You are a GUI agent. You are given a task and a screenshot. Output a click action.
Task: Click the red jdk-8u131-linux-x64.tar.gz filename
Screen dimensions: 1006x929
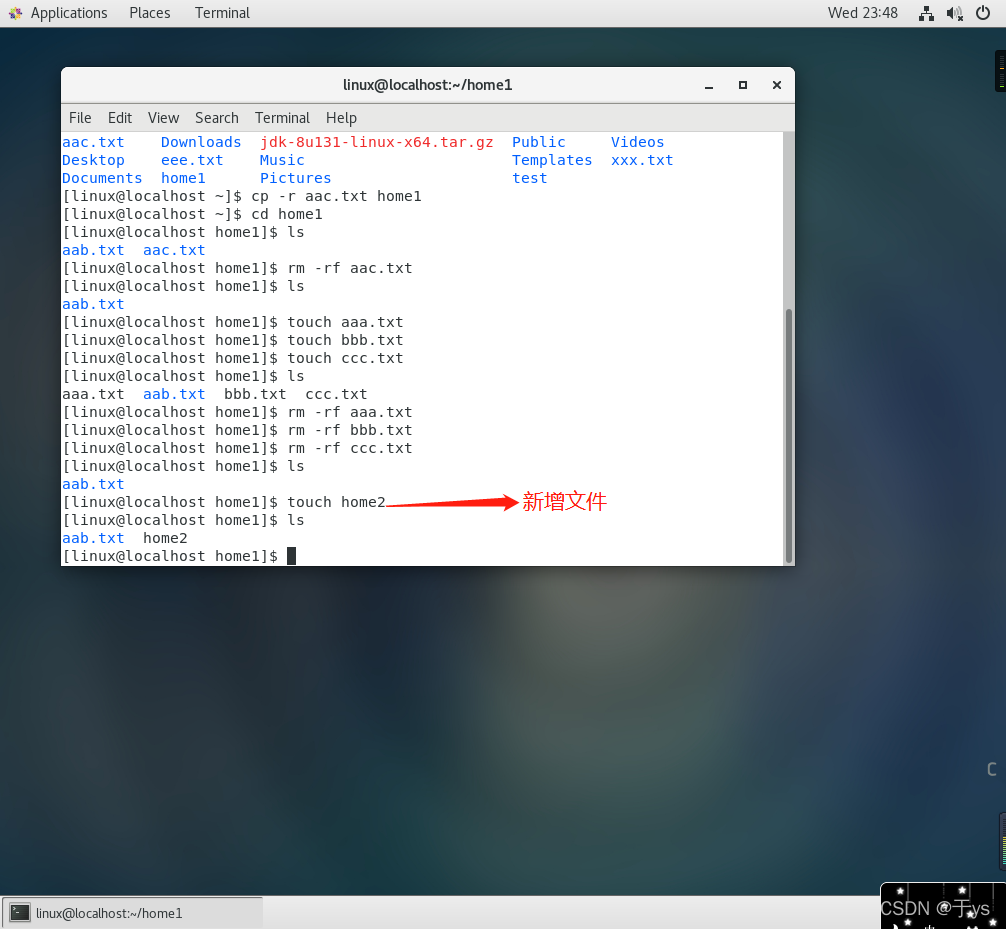click(377, 142)
